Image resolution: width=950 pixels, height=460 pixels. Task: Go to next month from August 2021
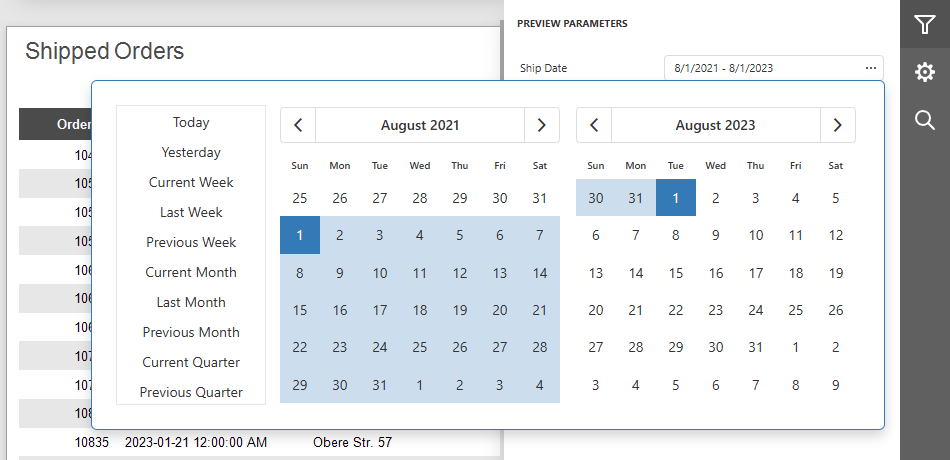tap(542, 125)
